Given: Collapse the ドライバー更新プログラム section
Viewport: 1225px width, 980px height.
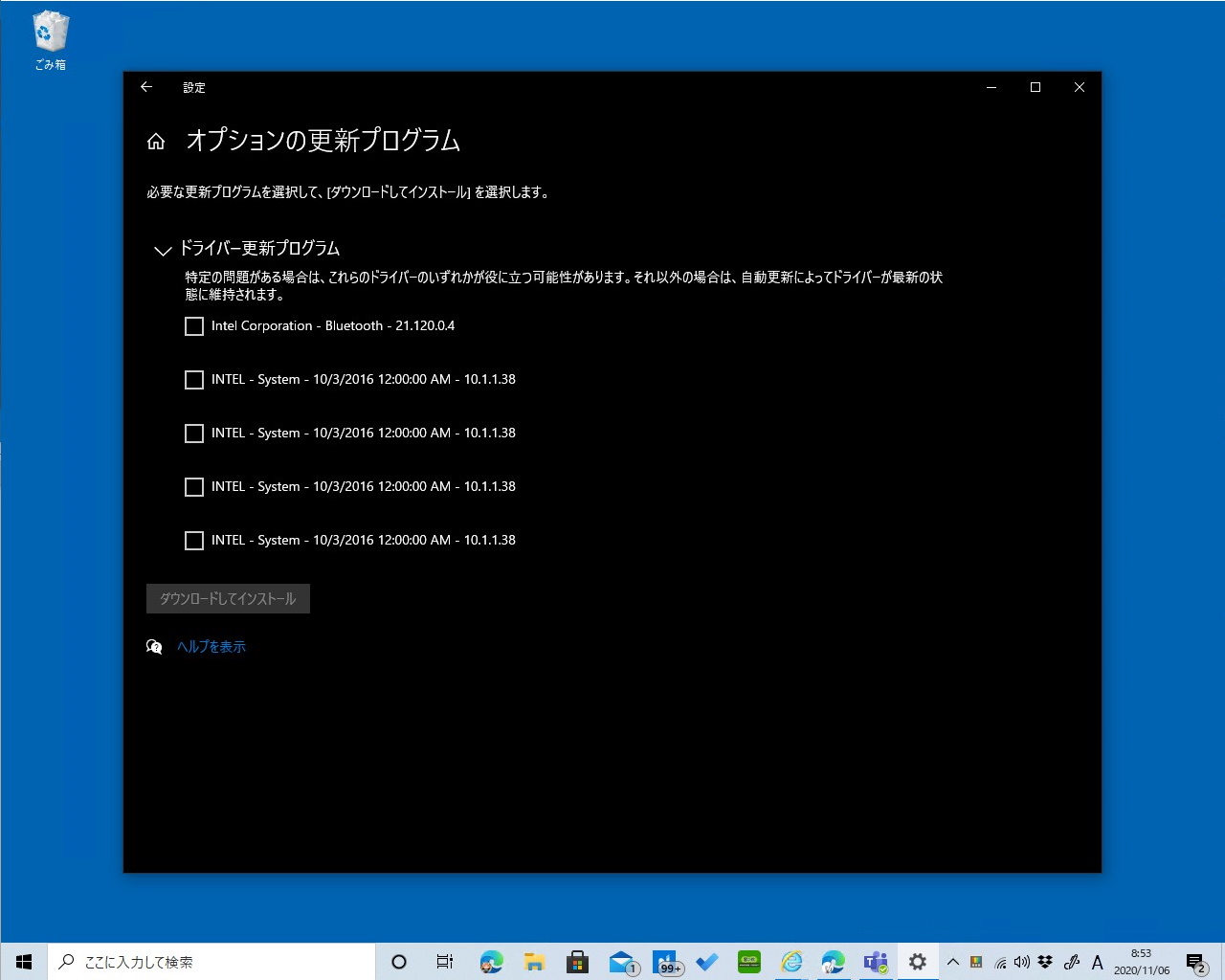Looking at the screenshot, I should pyautogui.click(x=163, y=250).
